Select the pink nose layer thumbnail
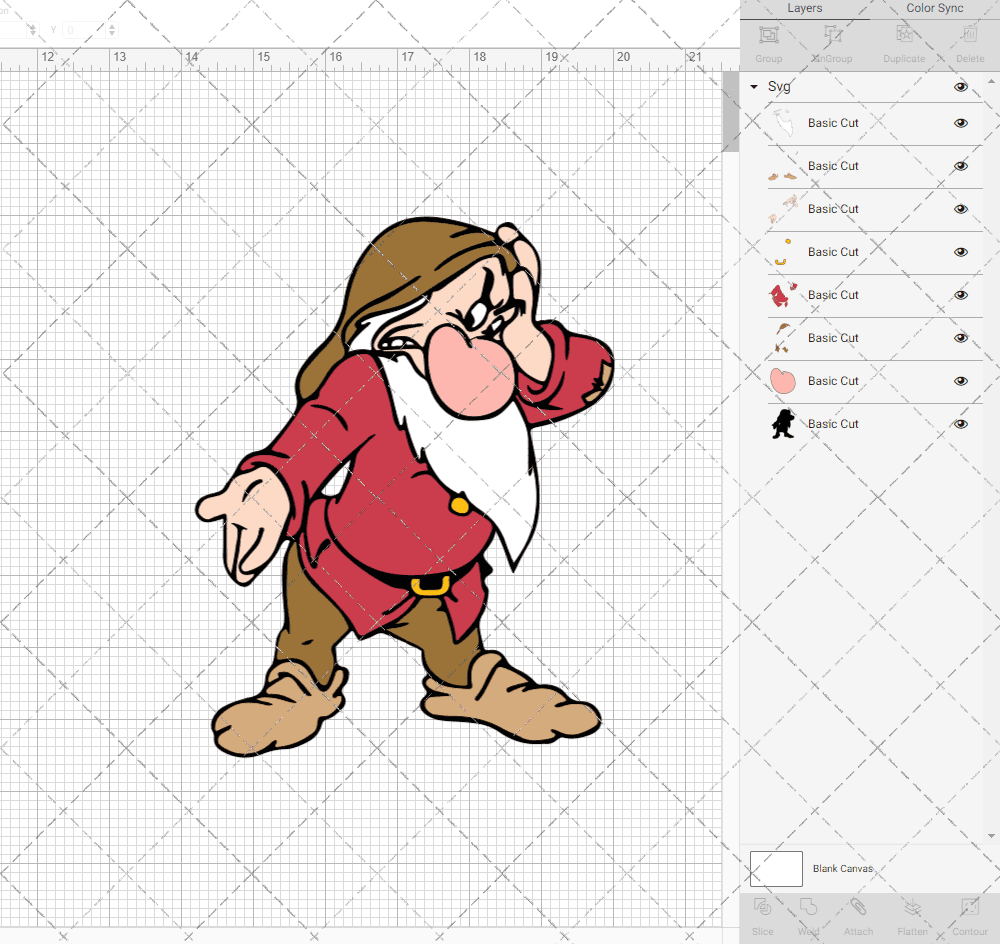This screenshot has height=944, width=1000. tap(783, 381)
